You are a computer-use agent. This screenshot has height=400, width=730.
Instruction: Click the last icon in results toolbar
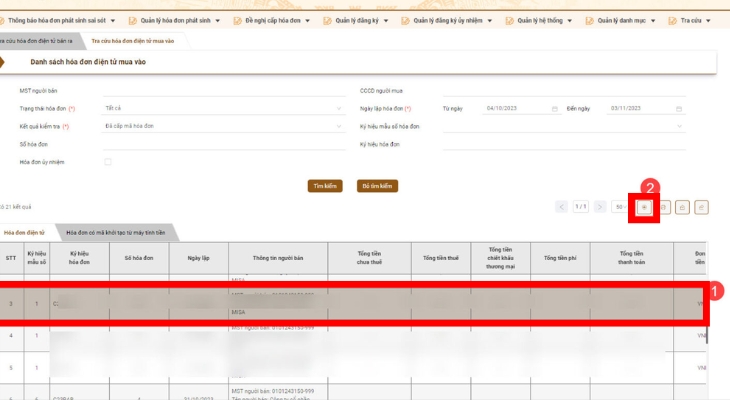click(702, 207)
